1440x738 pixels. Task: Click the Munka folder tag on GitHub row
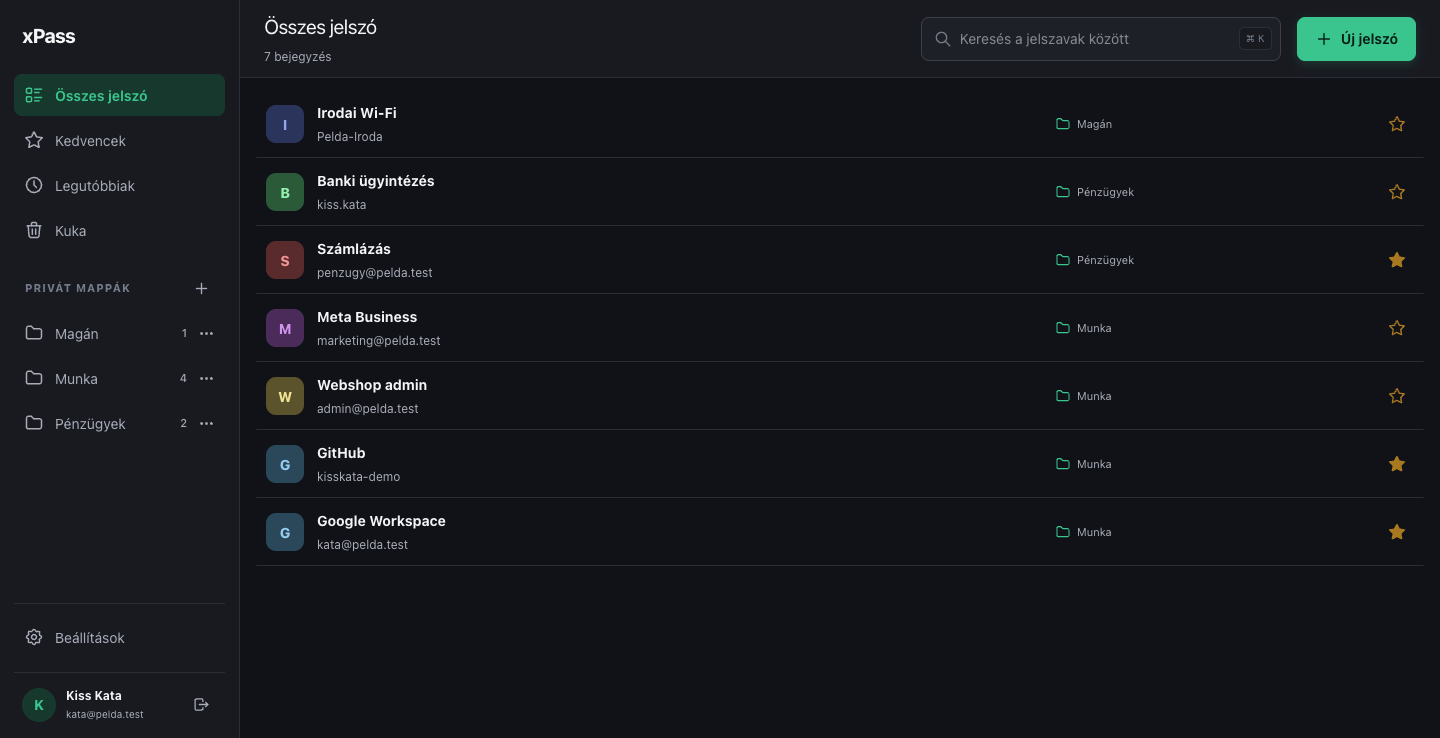pos(1084,464)
